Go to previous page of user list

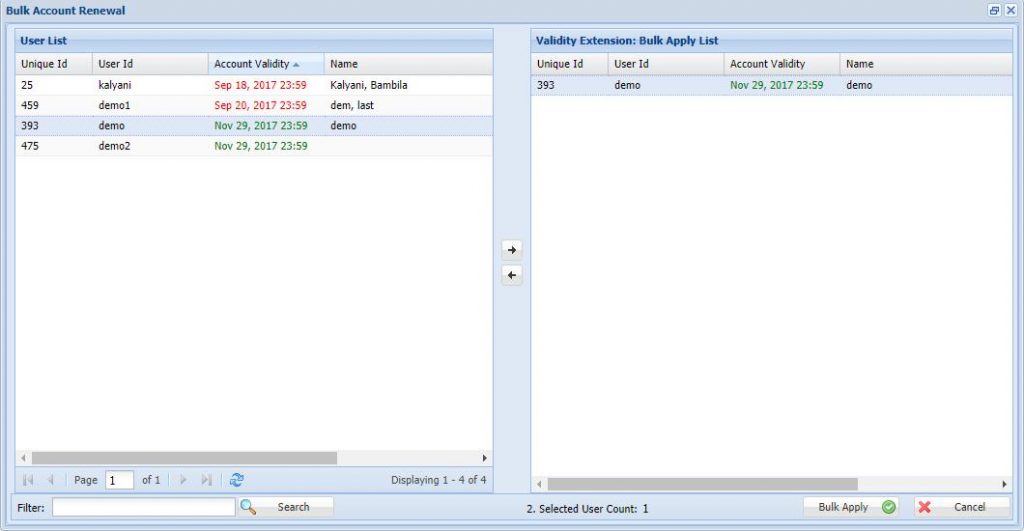tap(50, 480)
